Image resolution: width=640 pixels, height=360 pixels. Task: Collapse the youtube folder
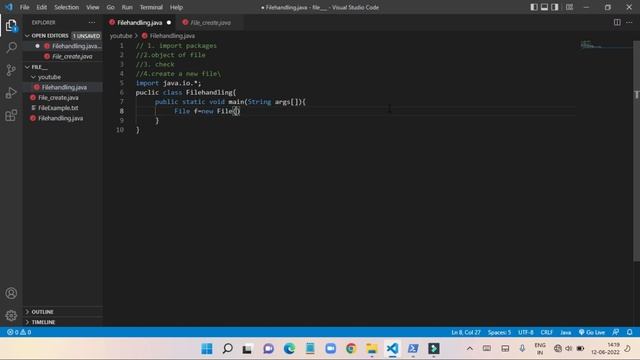point(49,77)
